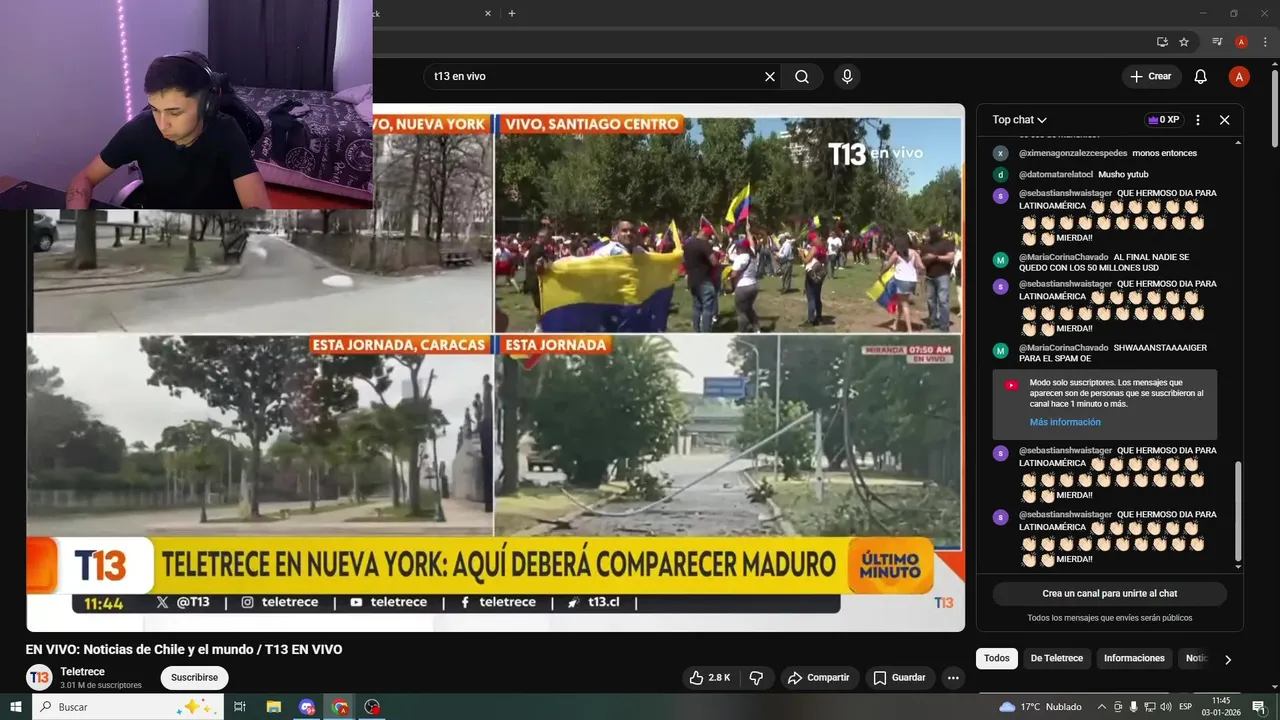Image resolution: width=1280 pixels, height=720 pixels.
Task: Click Crea un canal para unirte al chat
Action: (1110, 593)
